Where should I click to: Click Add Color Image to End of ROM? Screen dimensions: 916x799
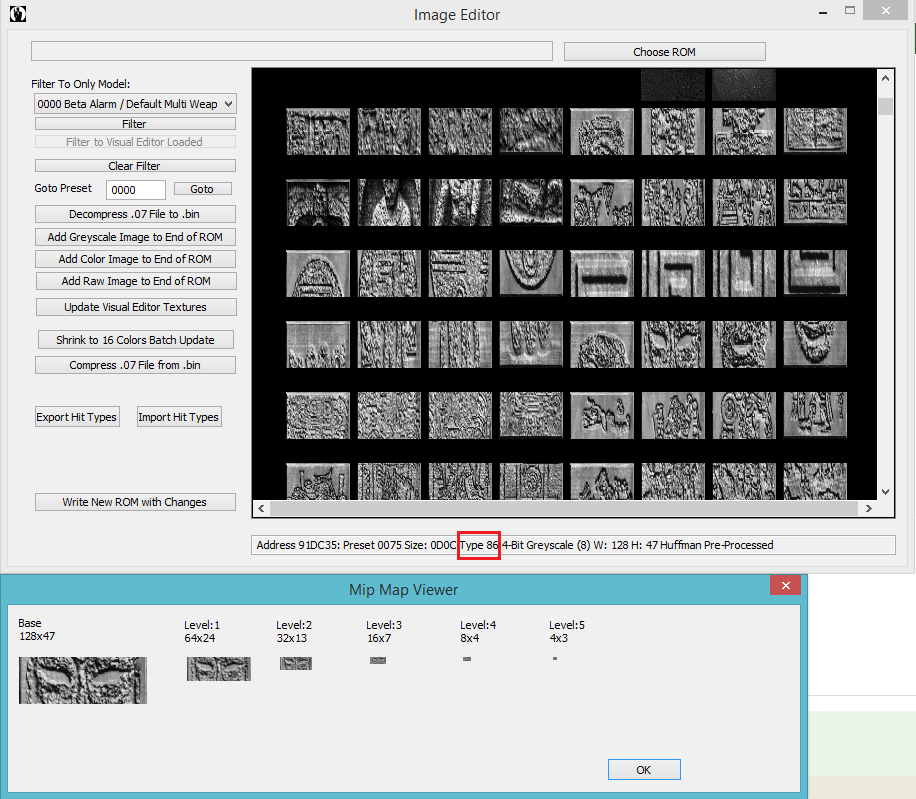click(x=135, y=259)
